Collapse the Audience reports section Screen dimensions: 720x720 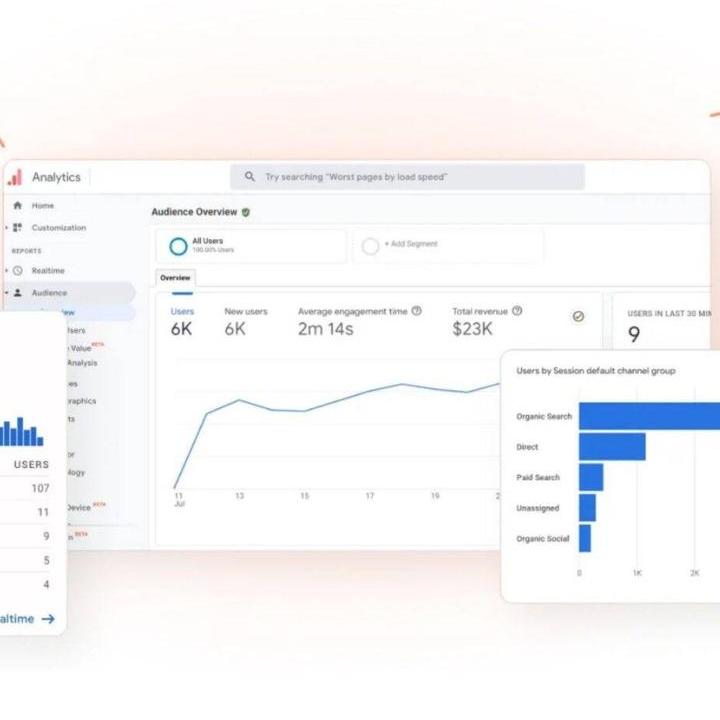coord(6,293)
